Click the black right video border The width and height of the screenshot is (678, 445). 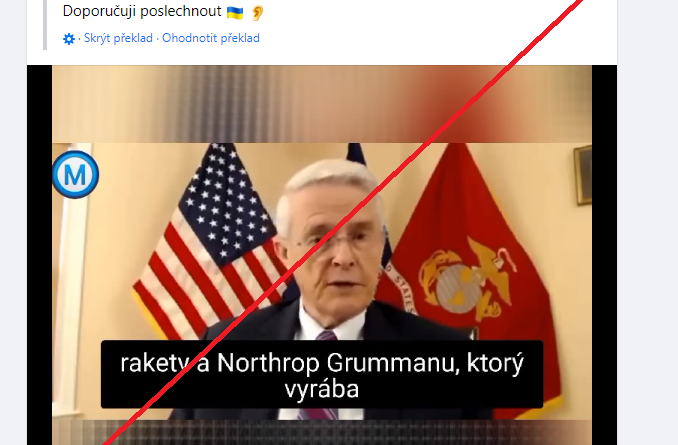click(x=604, y=255)
